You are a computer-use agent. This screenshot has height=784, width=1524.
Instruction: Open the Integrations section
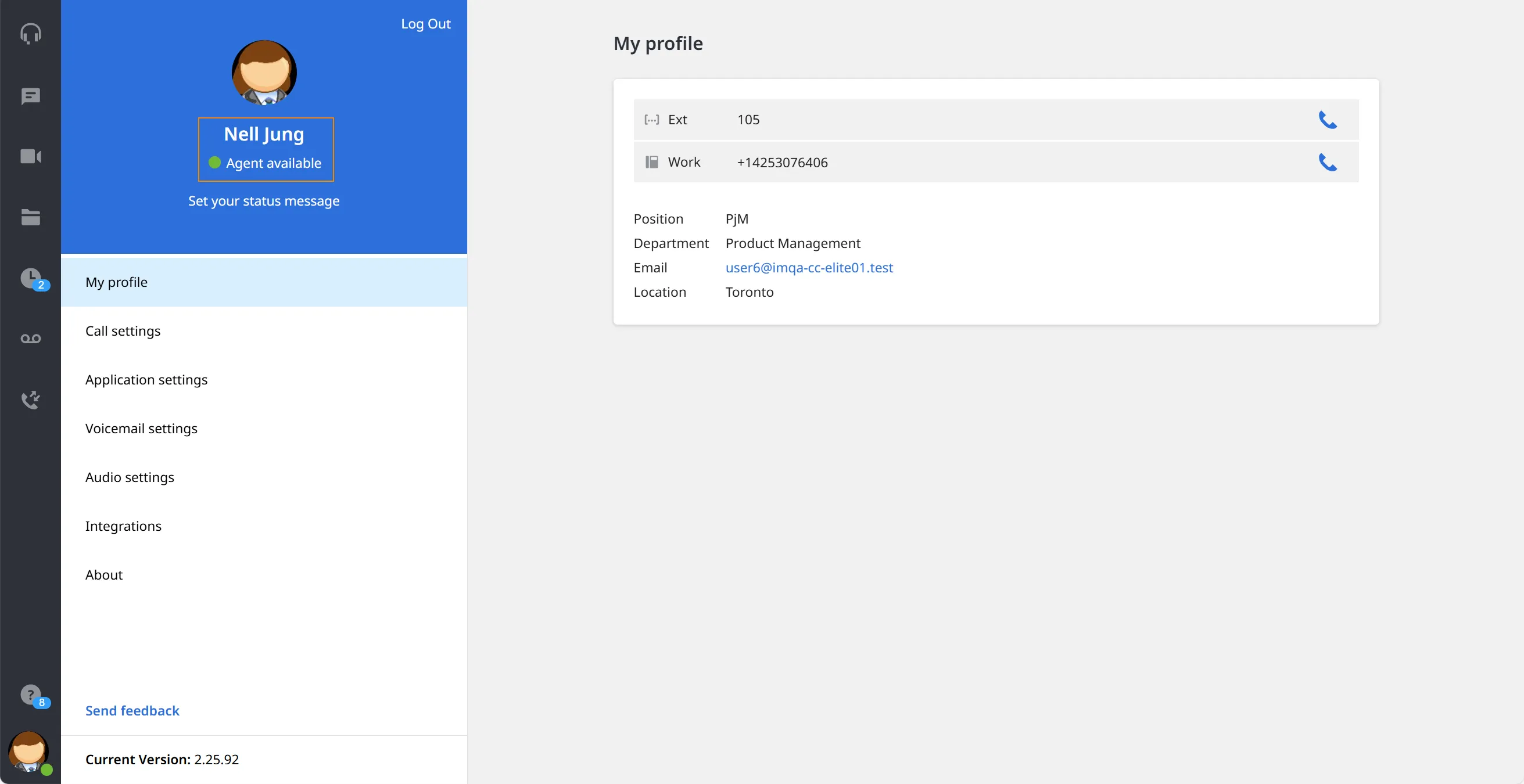coord(264,526)
